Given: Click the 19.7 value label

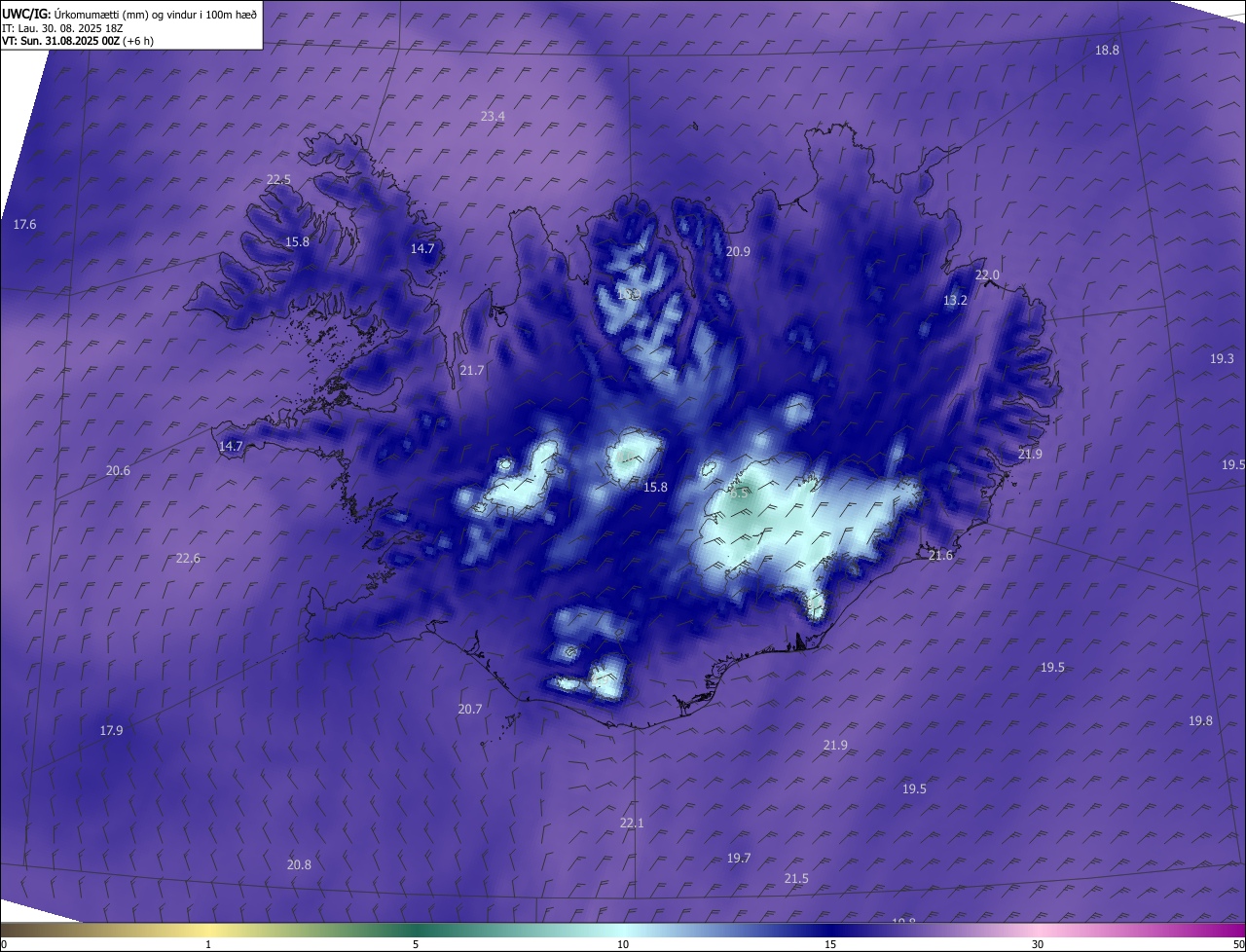Looking at the screenshot, I should 739,859.
